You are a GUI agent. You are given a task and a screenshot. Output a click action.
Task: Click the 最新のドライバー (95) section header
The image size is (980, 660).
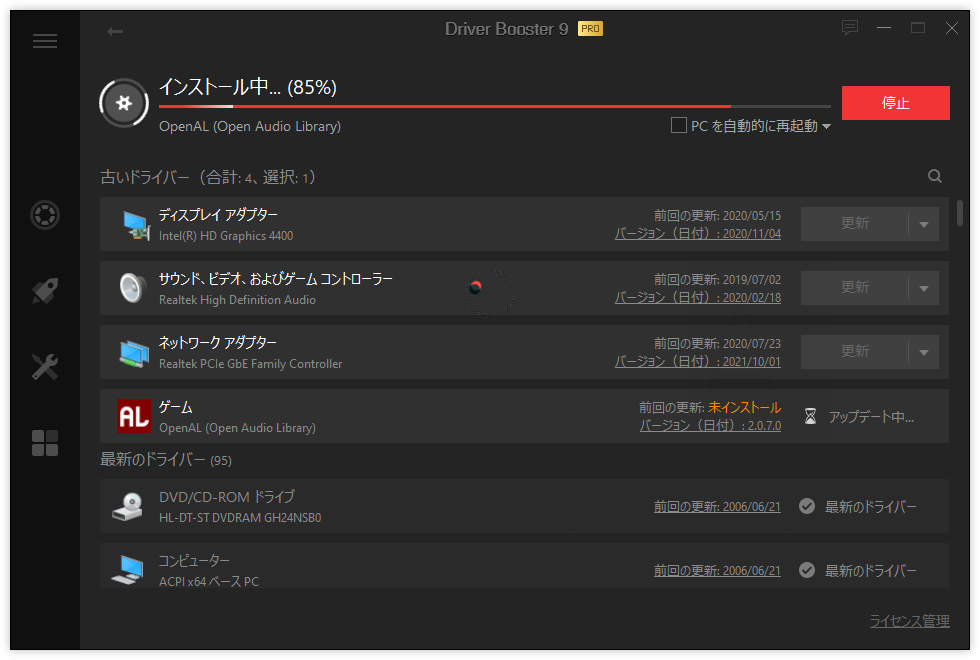[x=166, y=460]
